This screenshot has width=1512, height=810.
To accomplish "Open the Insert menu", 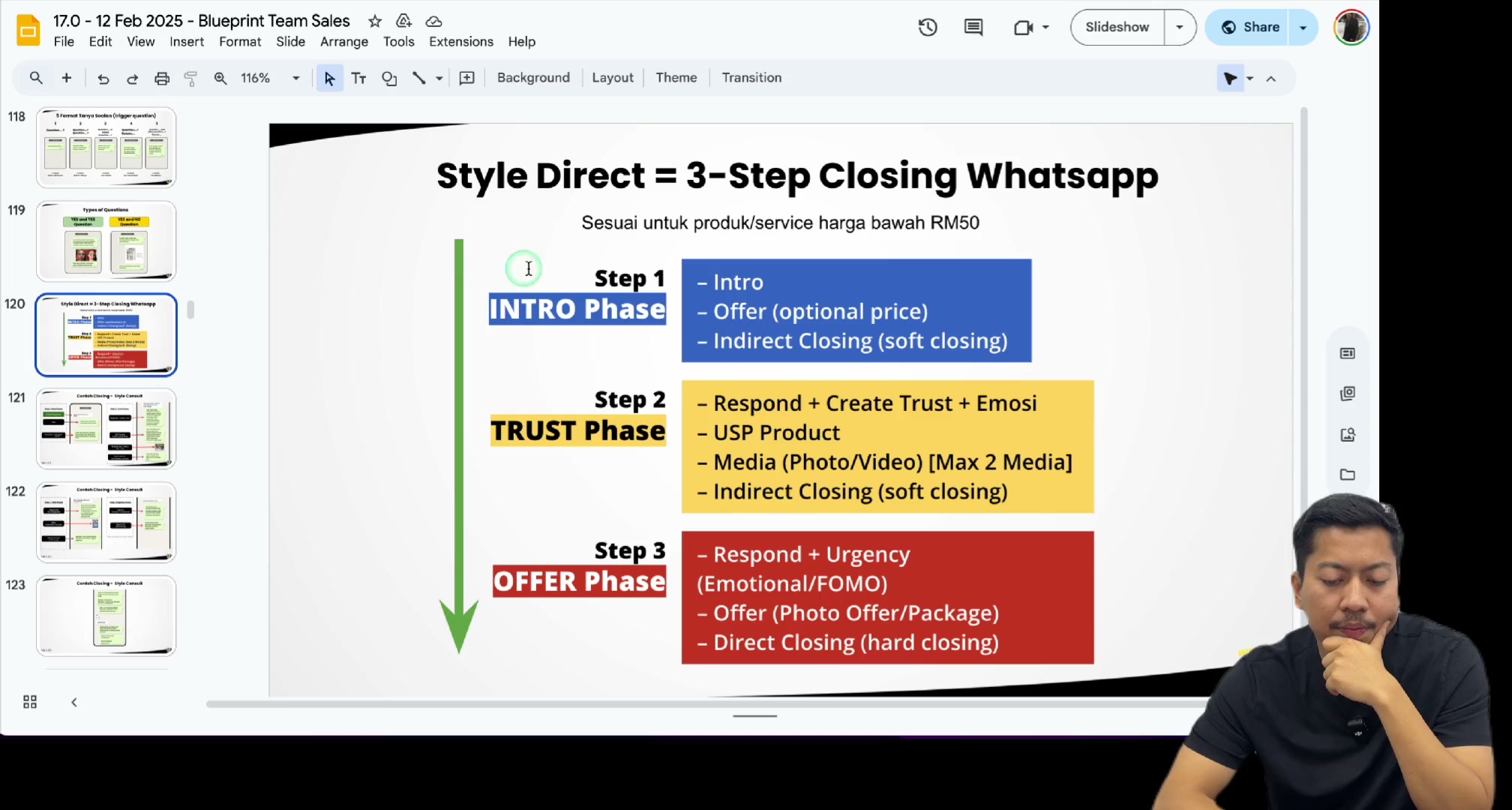I will point(187,42).
